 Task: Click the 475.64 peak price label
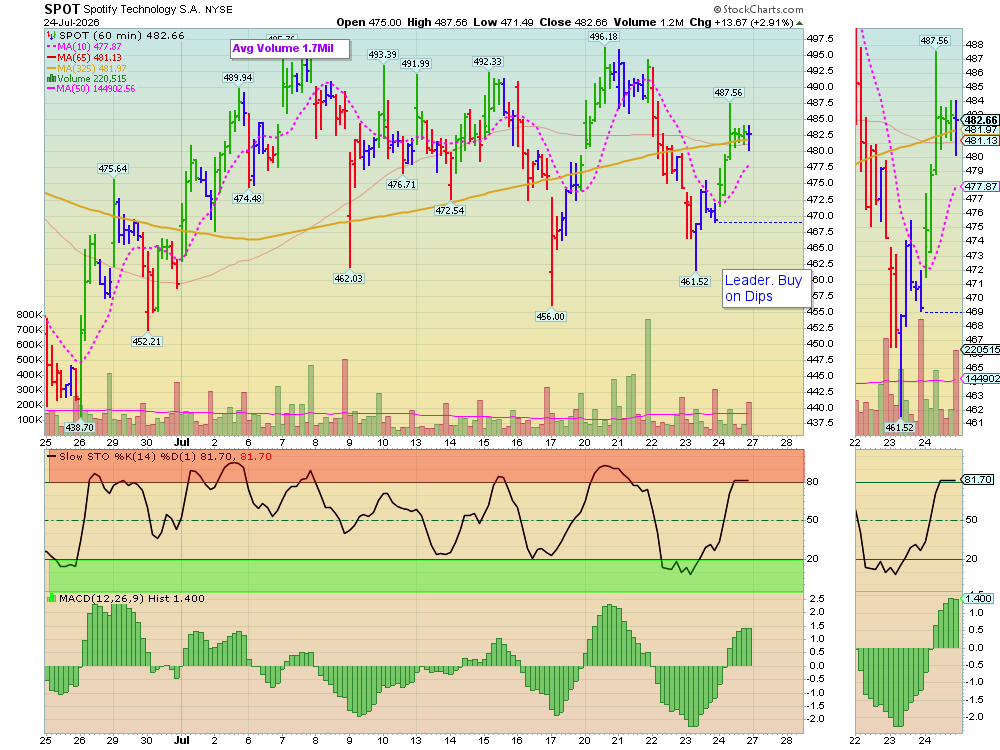coord(113,169)
